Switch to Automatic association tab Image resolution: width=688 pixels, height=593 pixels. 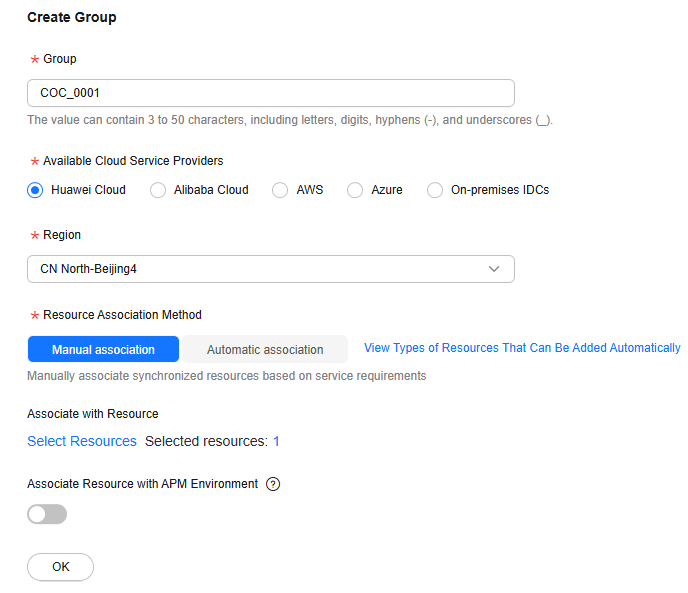265,349
